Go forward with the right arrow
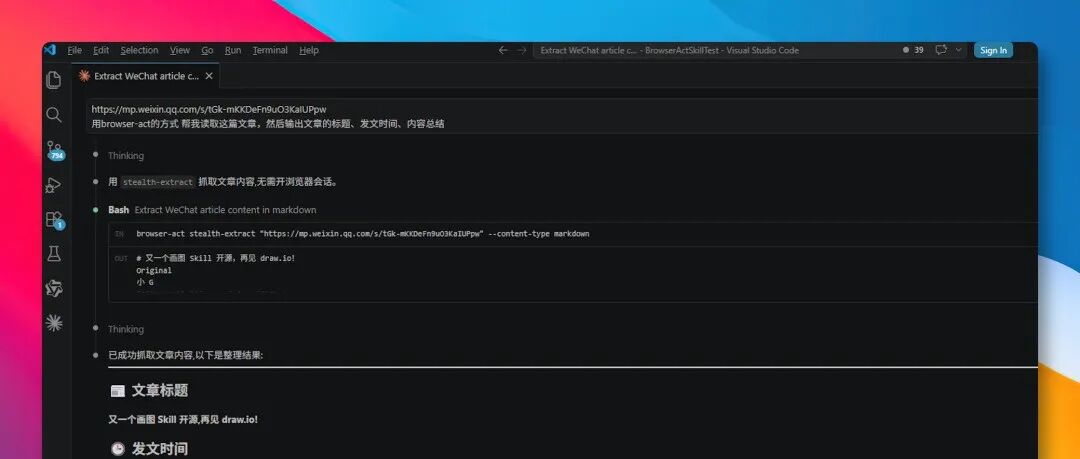The image size is (1080, 459). pos(521,50)
